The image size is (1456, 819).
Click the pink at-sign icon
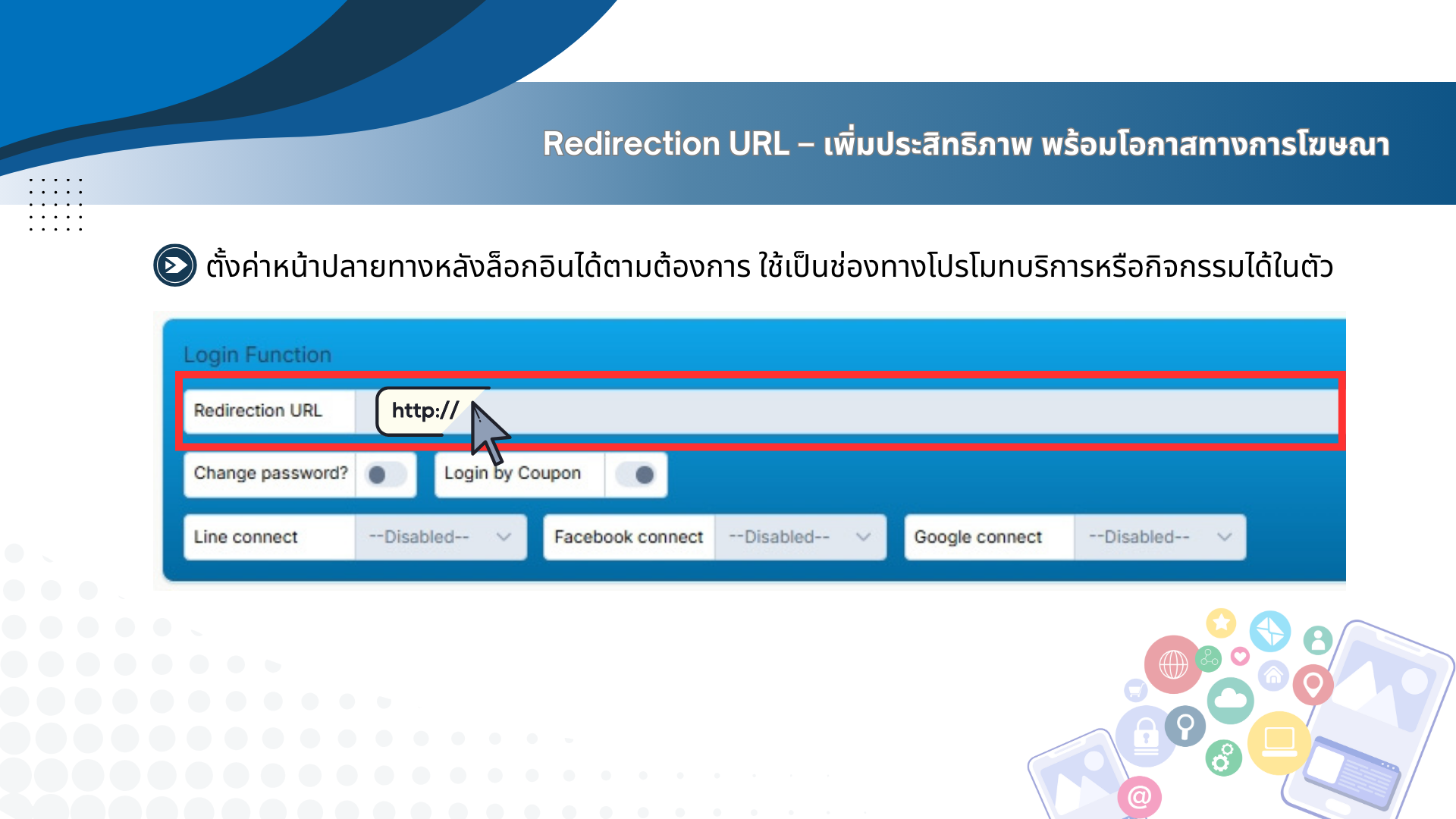[x=1139, y=797]
